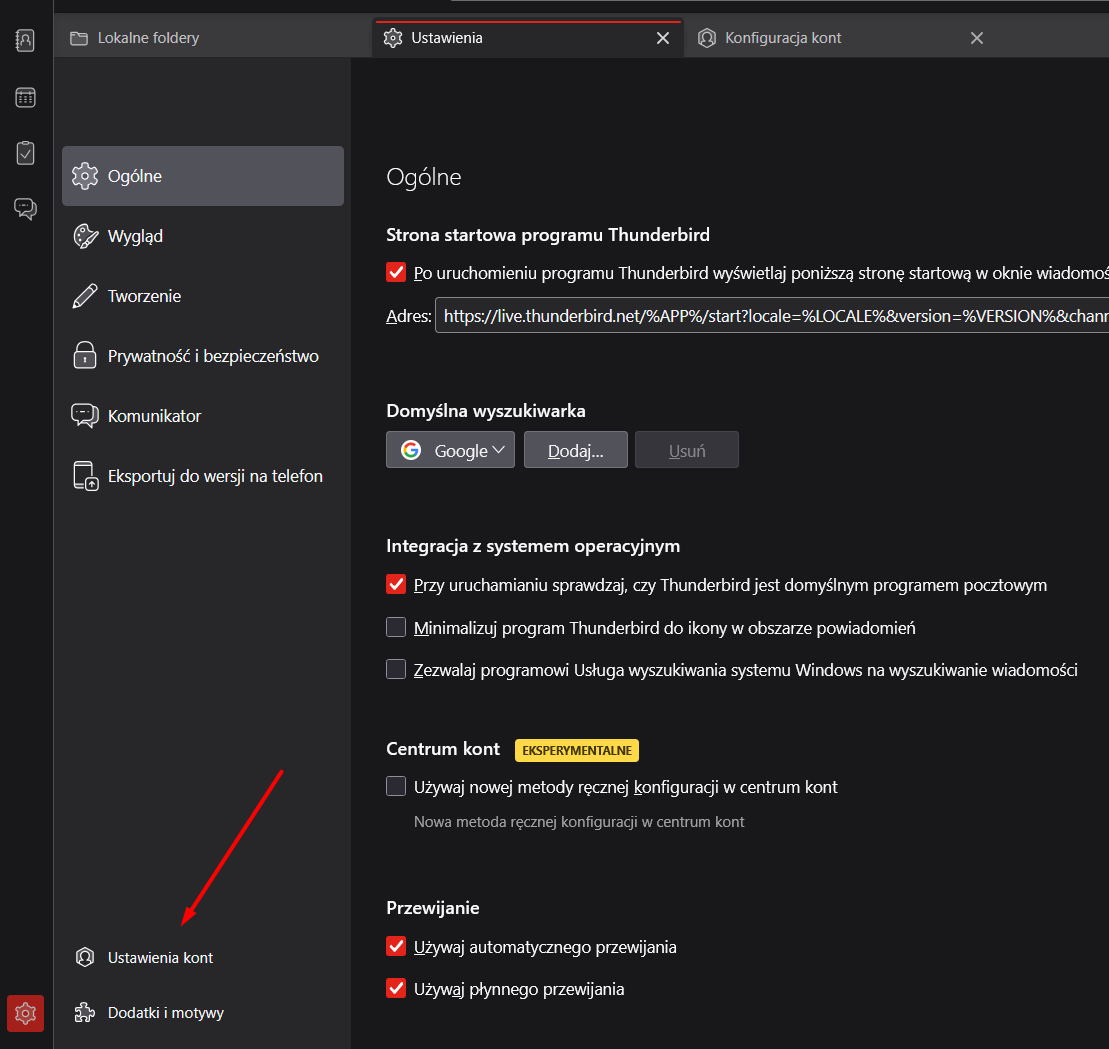Select the Ogólne settings category
This screenshot has width=1109, height=1049.
point(203,176)
